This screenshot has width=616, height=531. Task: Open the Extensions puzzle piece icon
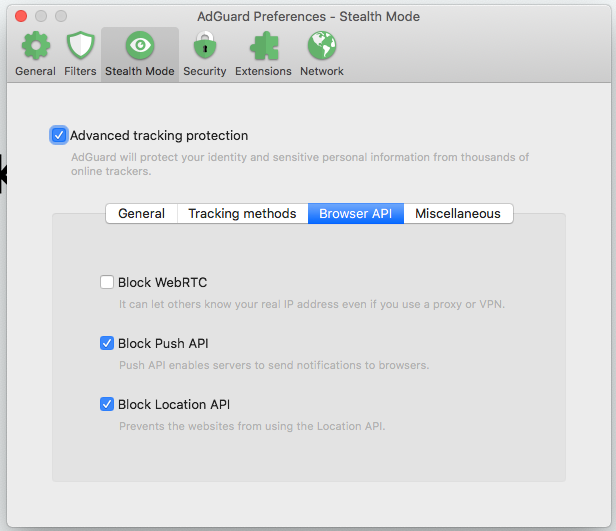pyautogui.click(x=264, y=46)
